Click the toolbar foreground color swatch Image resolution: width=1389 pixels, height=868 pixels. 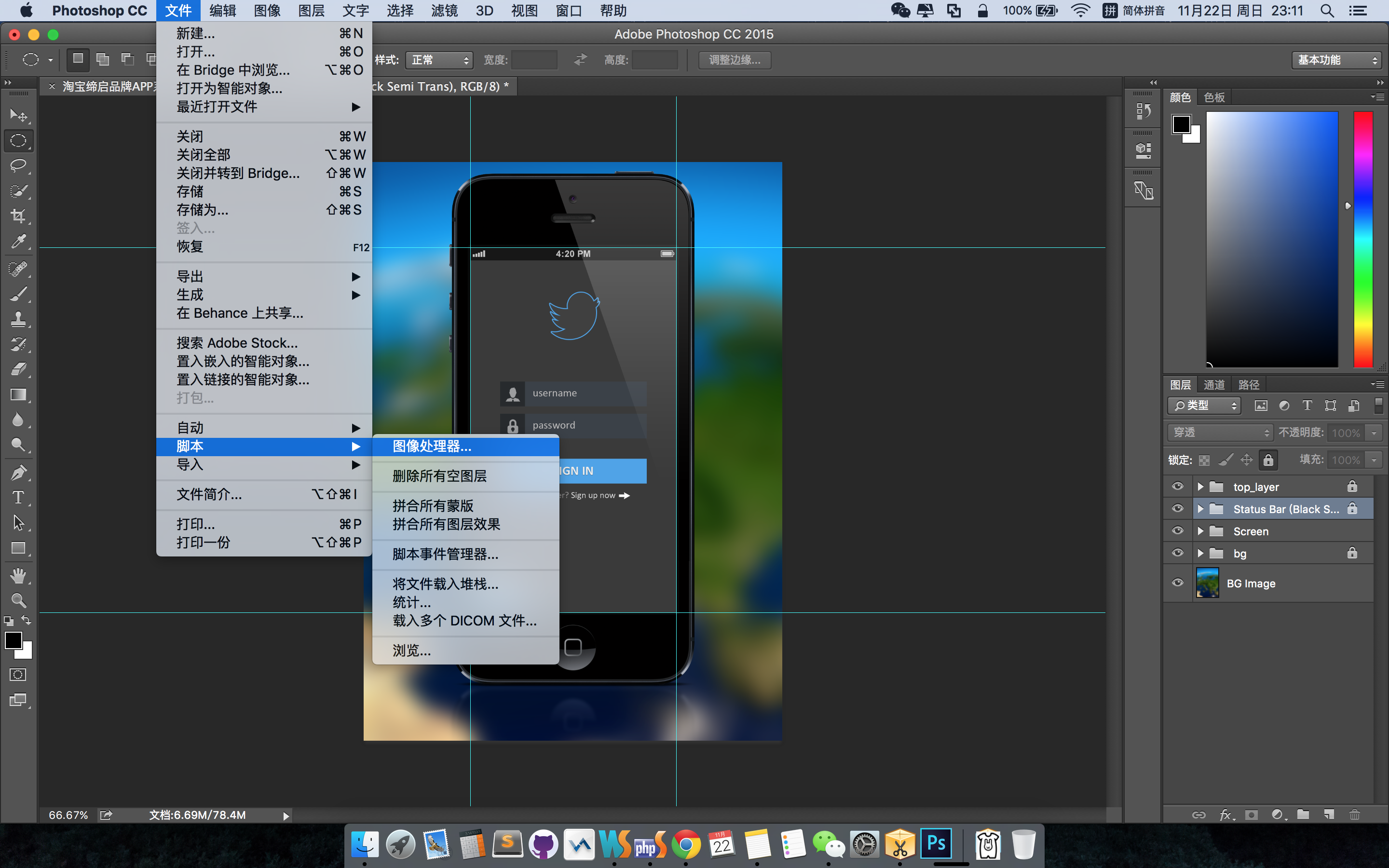[x=13, y=640]
